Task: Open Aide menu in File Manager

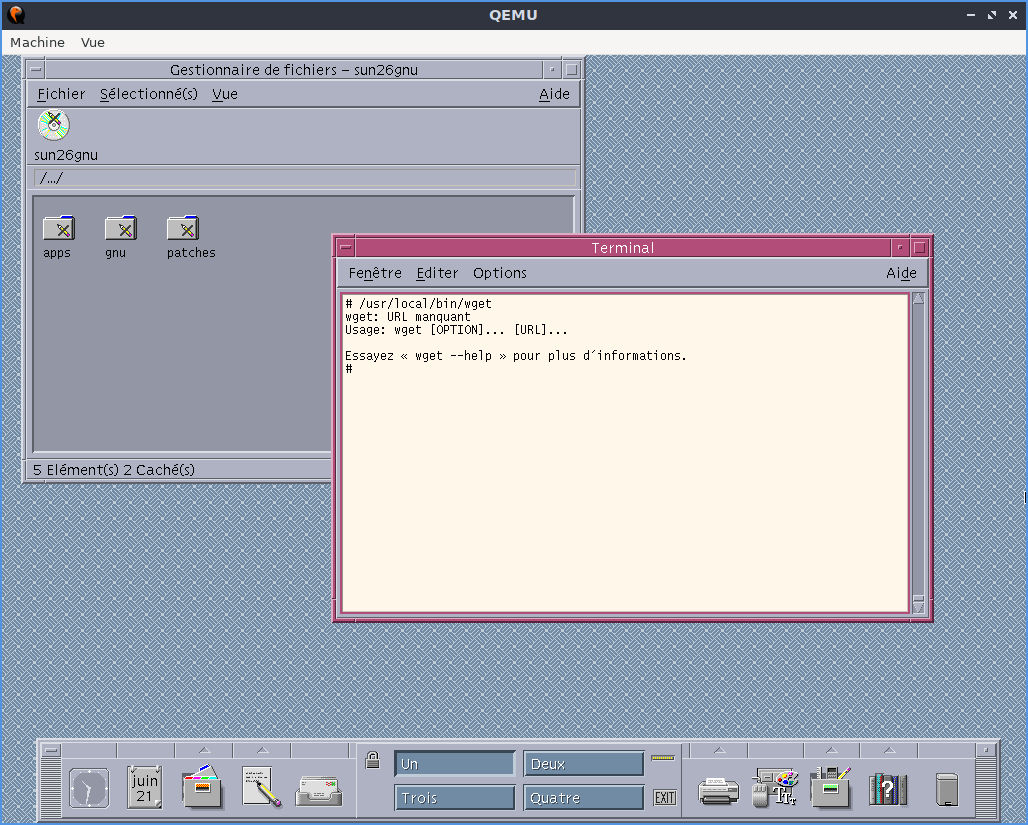Action: tap(554, 94)
